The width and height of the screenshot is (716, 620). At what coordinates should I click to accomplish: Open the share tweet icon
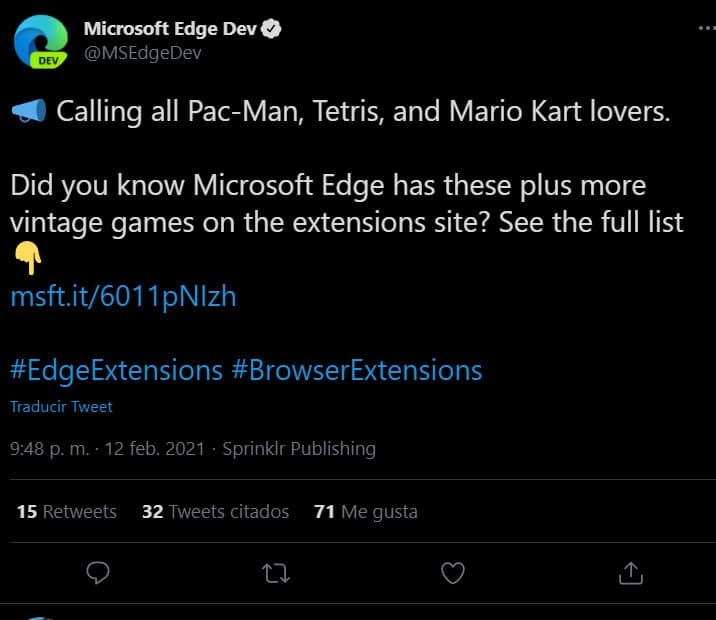click(631, 572)
